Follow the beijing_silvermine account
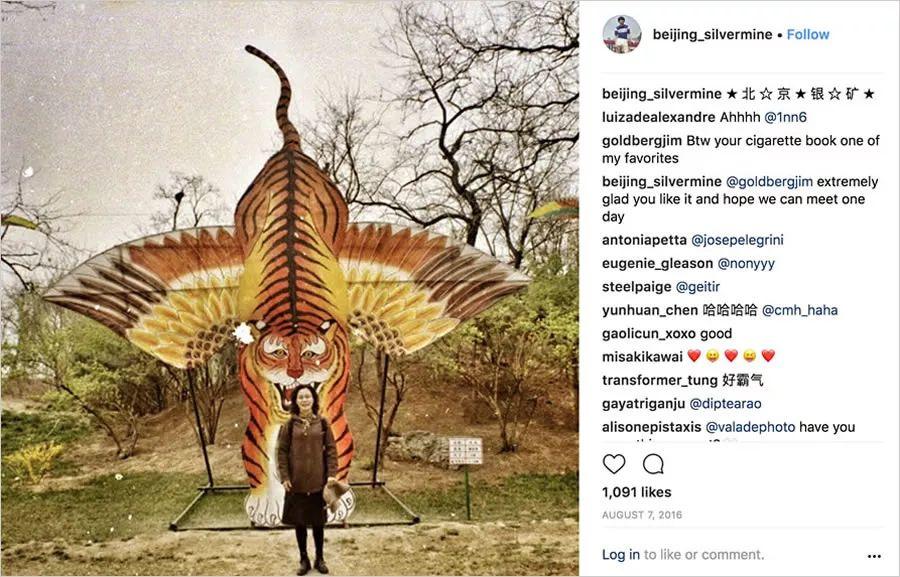This screenshot has width=900, height=577. (x=808, y=34)
